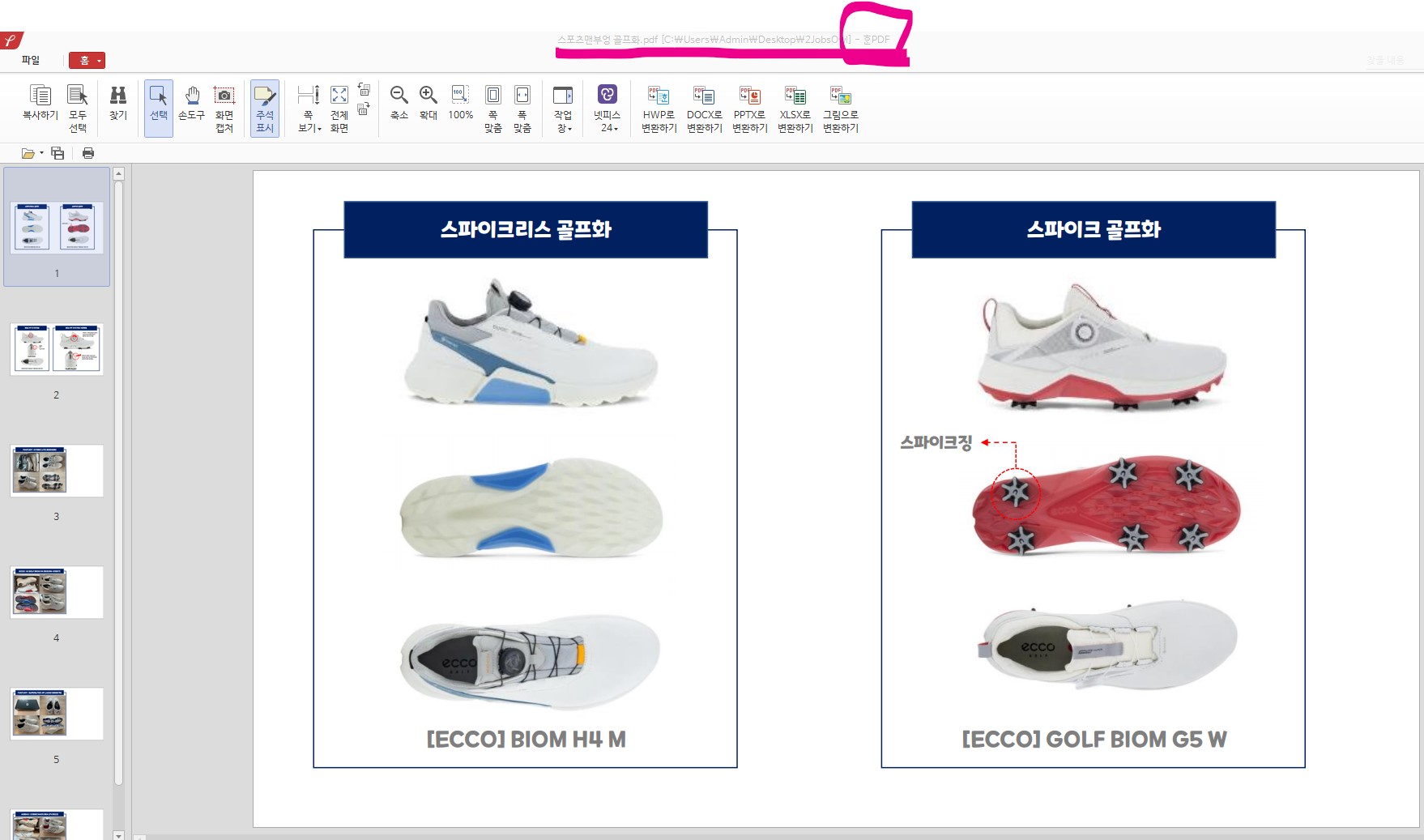
Task: Select page 2 thumbnail
Action: click(57, 349)
